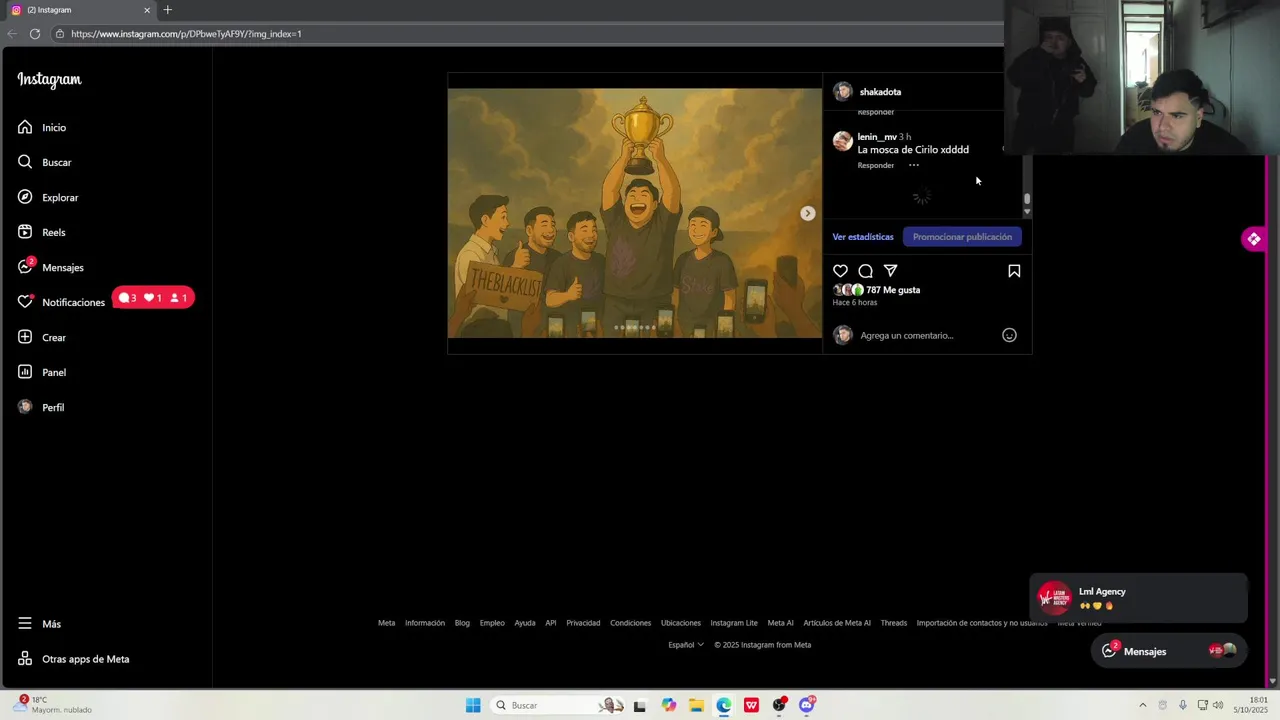
Task: Open WPS Office from taskbar
Action: click(751, 705)
